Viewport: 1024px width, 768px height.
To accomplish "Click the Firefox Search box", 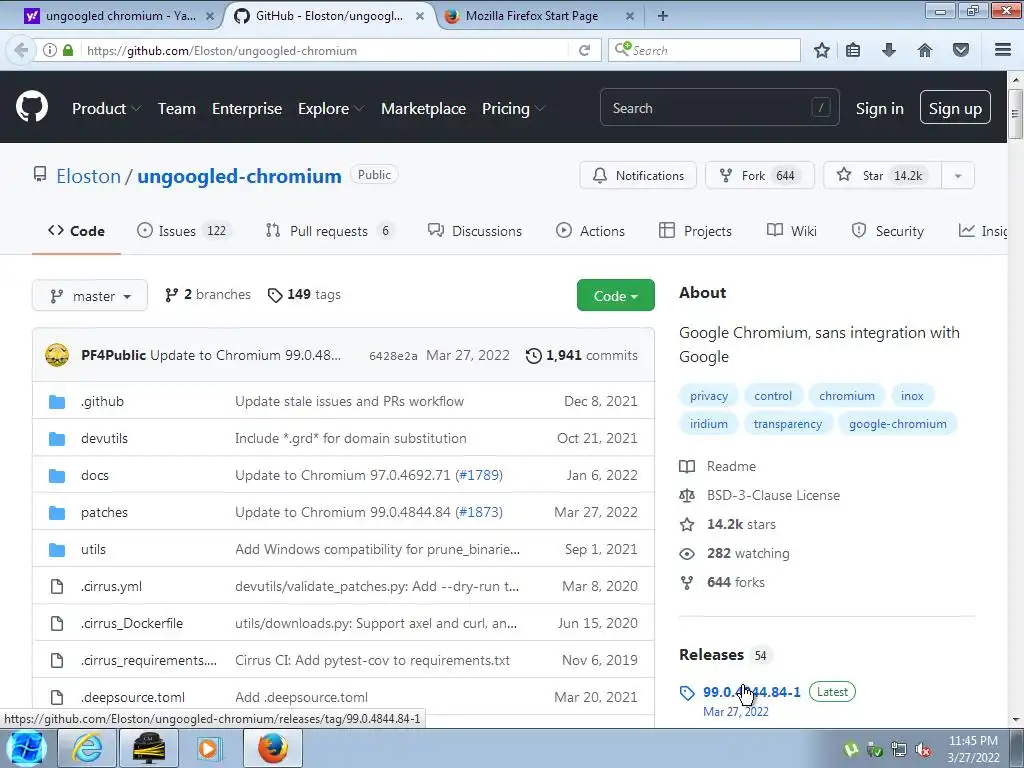I will [704, 50].
